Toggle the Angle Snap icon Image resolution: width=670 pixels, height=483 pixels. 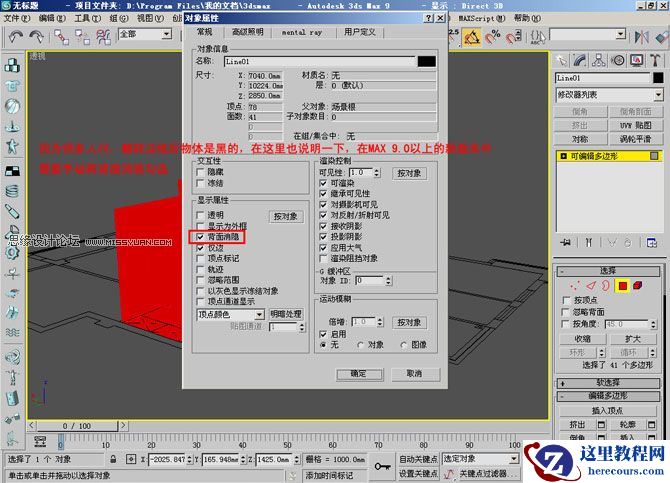pos(472,38)
